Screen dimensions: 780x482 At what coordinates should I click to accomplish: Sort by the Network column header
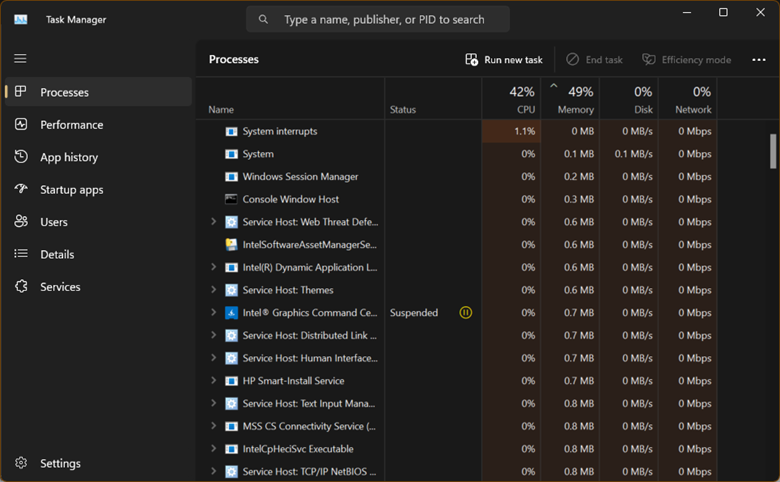click(x=688, y=98)
